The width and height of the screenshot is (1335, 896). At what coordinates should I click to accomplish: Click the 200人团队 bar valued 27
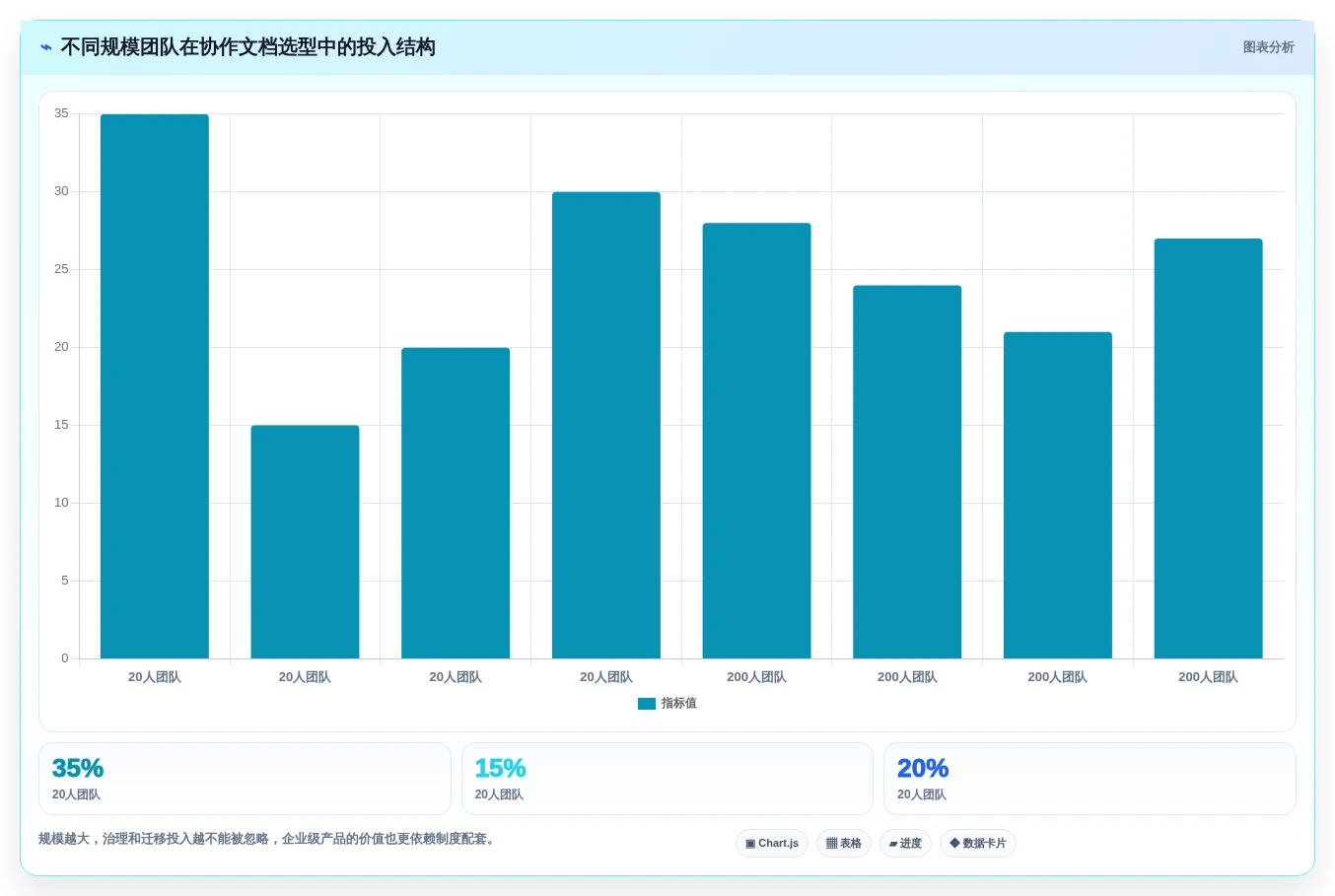point(1208,448)
